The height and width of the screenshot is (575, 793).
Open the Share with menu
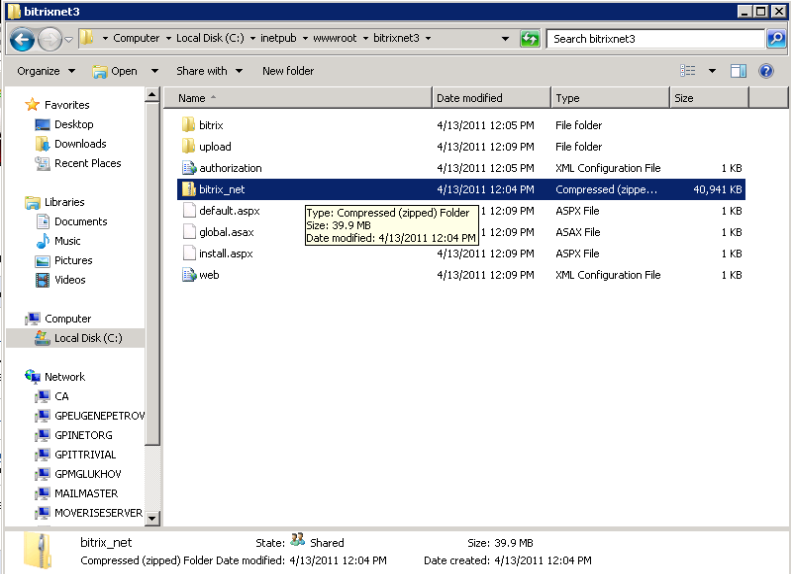coord(209,71)
